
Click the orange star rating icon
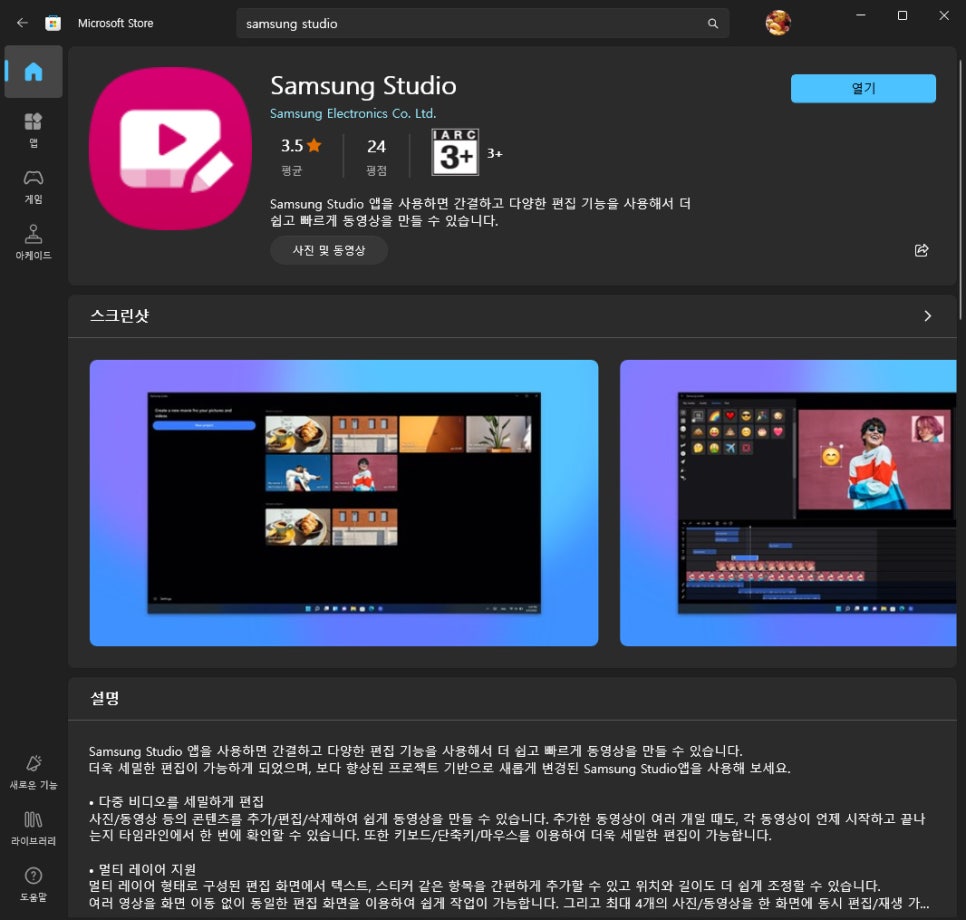(x=314, y=145)
